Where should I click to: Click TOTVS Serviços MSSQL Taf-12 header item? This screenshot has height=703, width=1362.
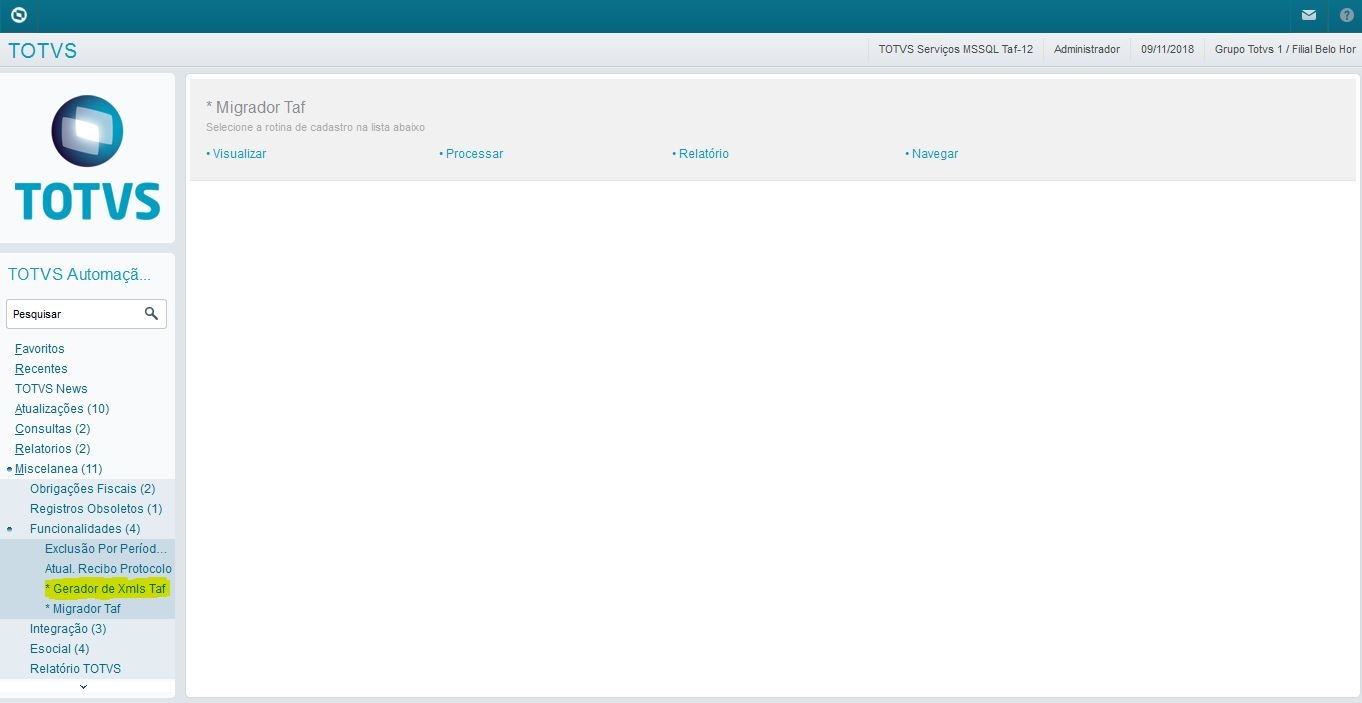tap(955, 49)
